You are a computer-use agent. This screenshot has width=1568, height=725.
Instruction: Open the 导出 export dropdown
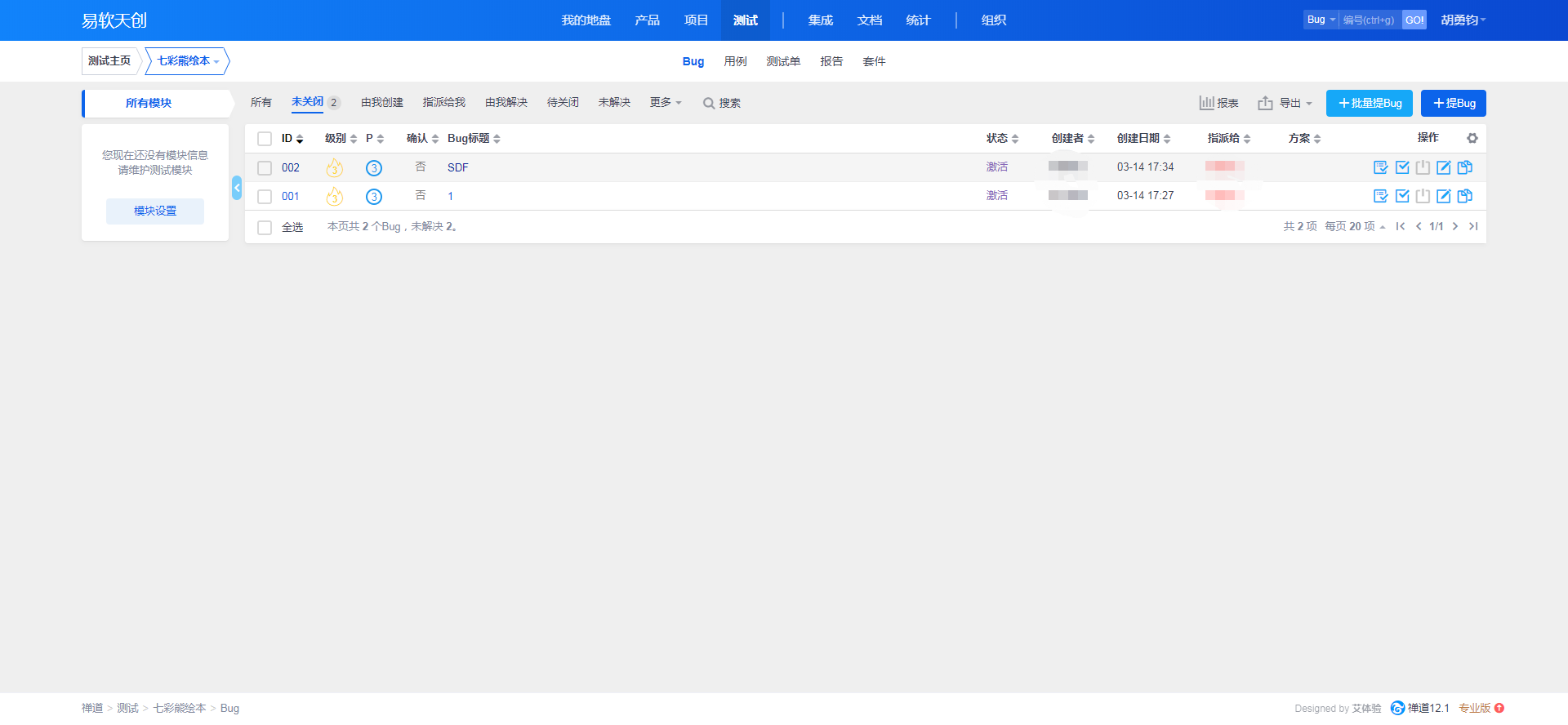pos(1285,103)
